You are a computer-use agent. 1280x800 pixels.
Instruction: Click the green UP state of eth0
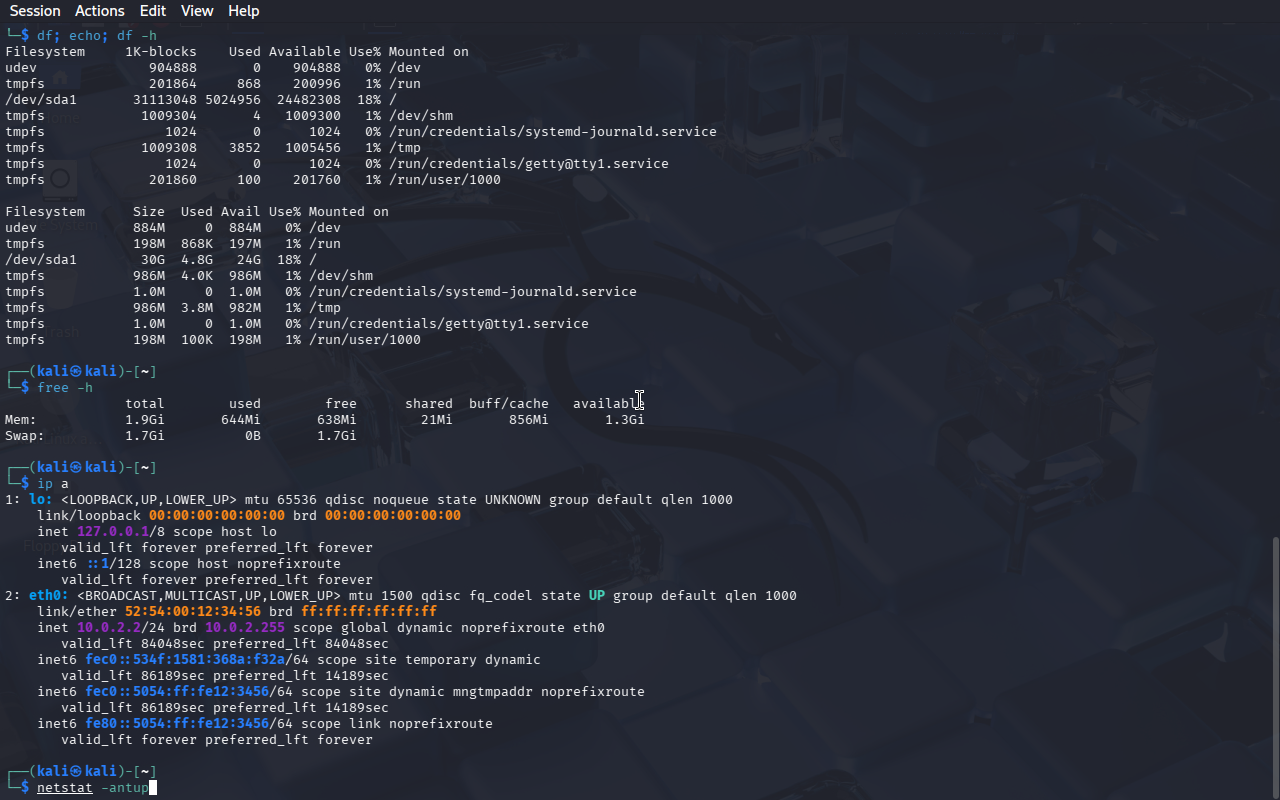pyautogui.click(x=596, y=596)
